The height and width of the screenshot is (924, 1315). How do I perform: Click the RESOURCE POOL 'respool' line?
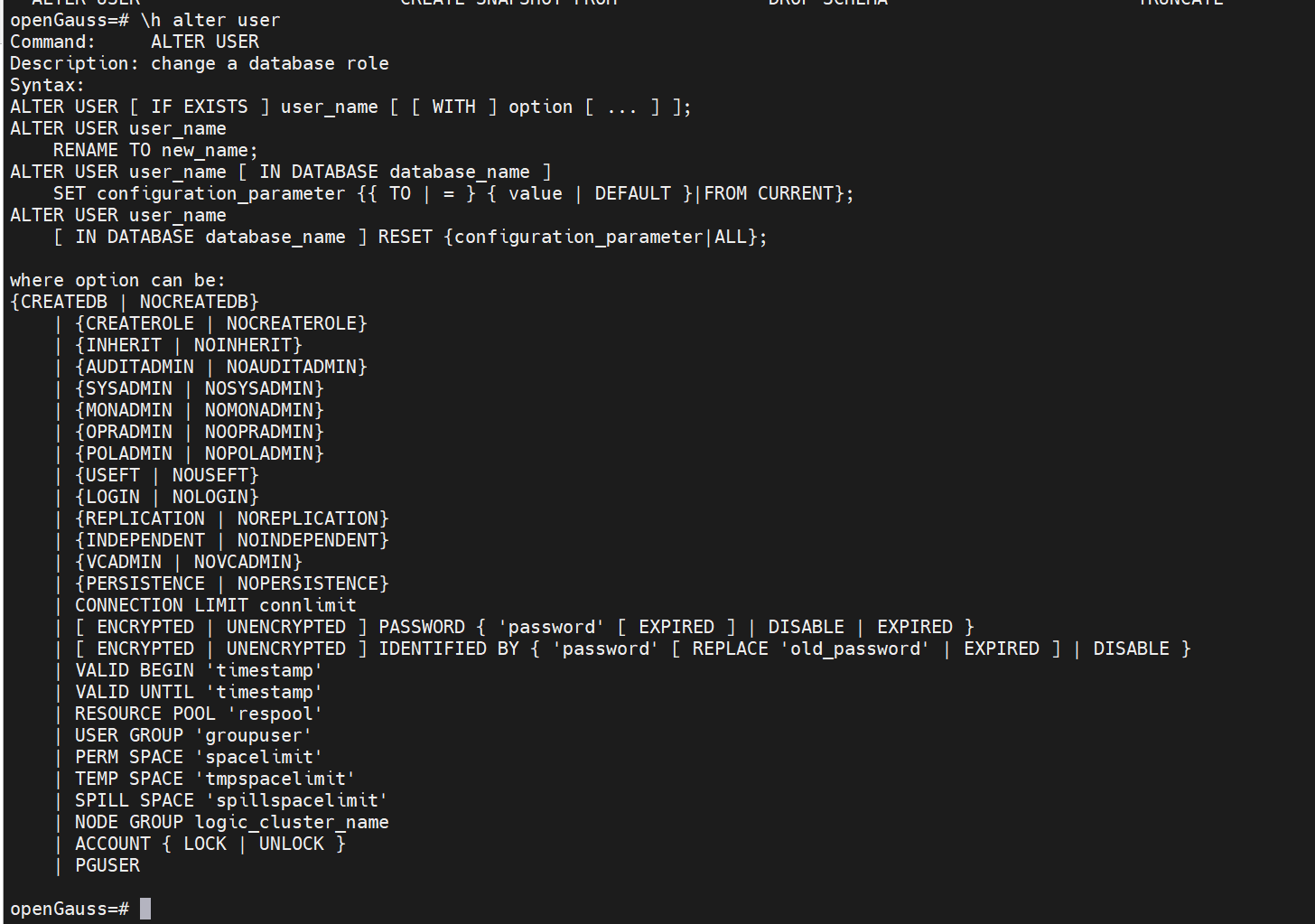point(199,714)
